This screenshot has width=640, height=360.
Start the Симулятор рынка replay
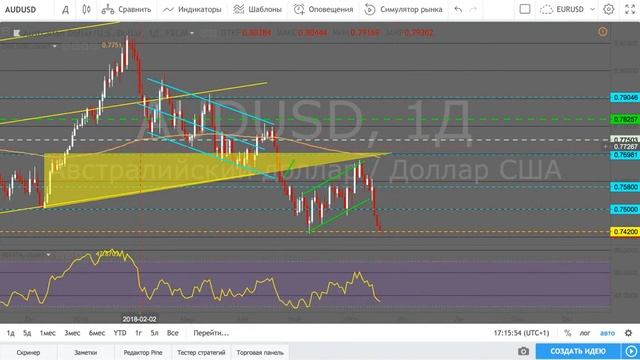403,9
